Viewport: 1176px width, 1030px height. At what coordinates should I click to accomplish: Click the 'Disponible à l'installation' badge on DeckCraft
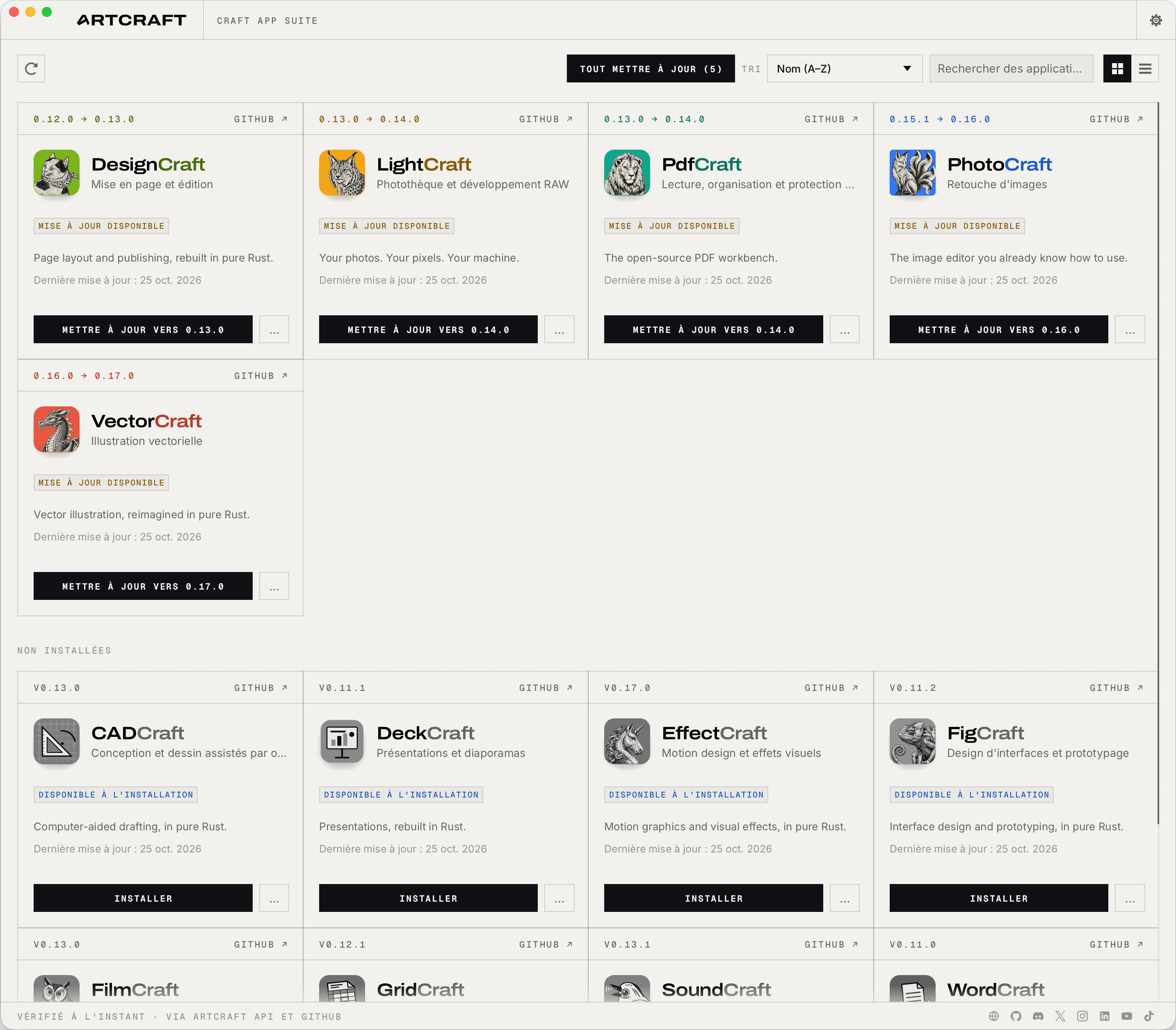(x=401, y=794)
